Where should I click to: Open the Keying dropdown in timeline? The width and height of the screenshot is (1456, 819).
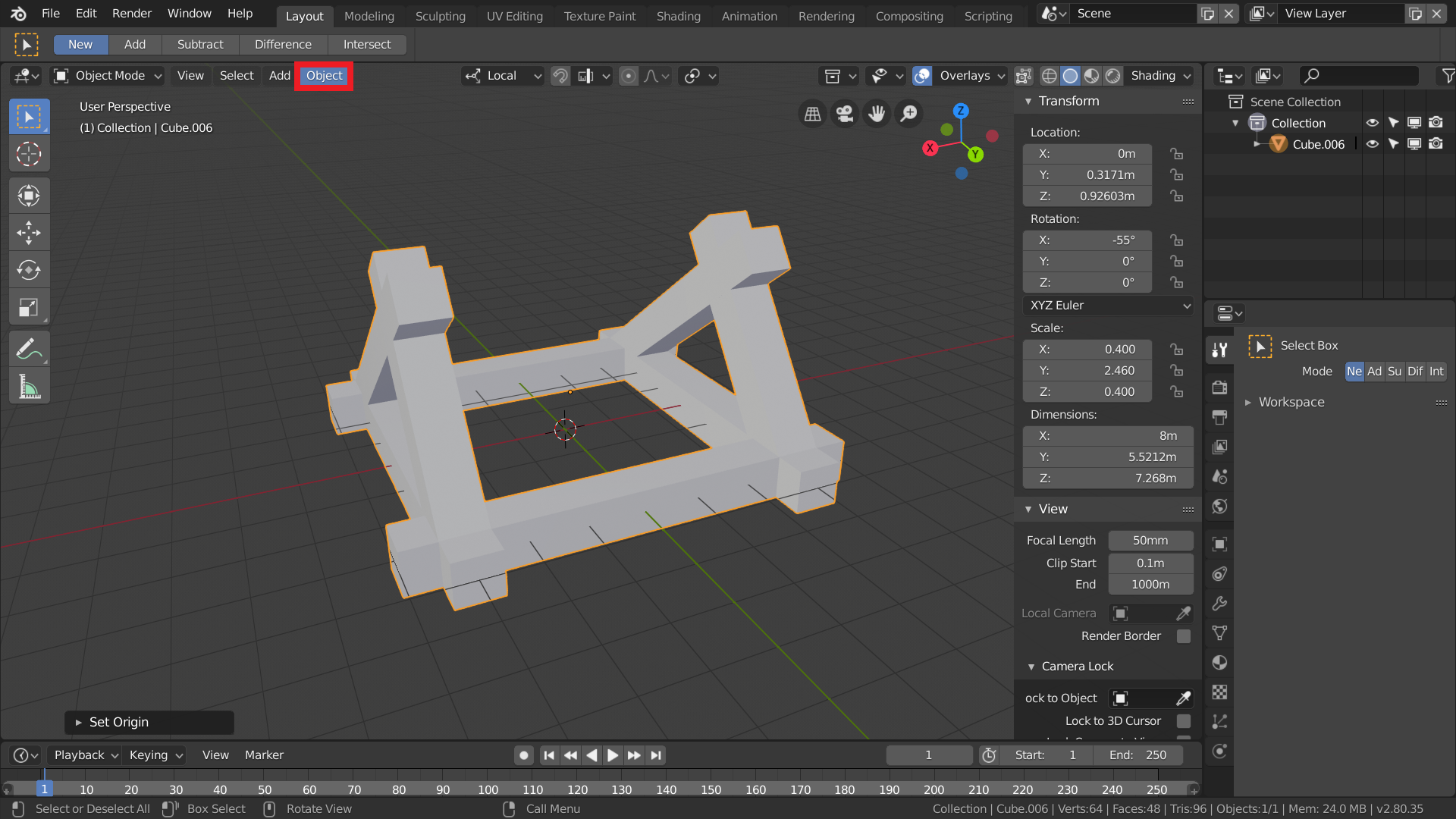155,755
